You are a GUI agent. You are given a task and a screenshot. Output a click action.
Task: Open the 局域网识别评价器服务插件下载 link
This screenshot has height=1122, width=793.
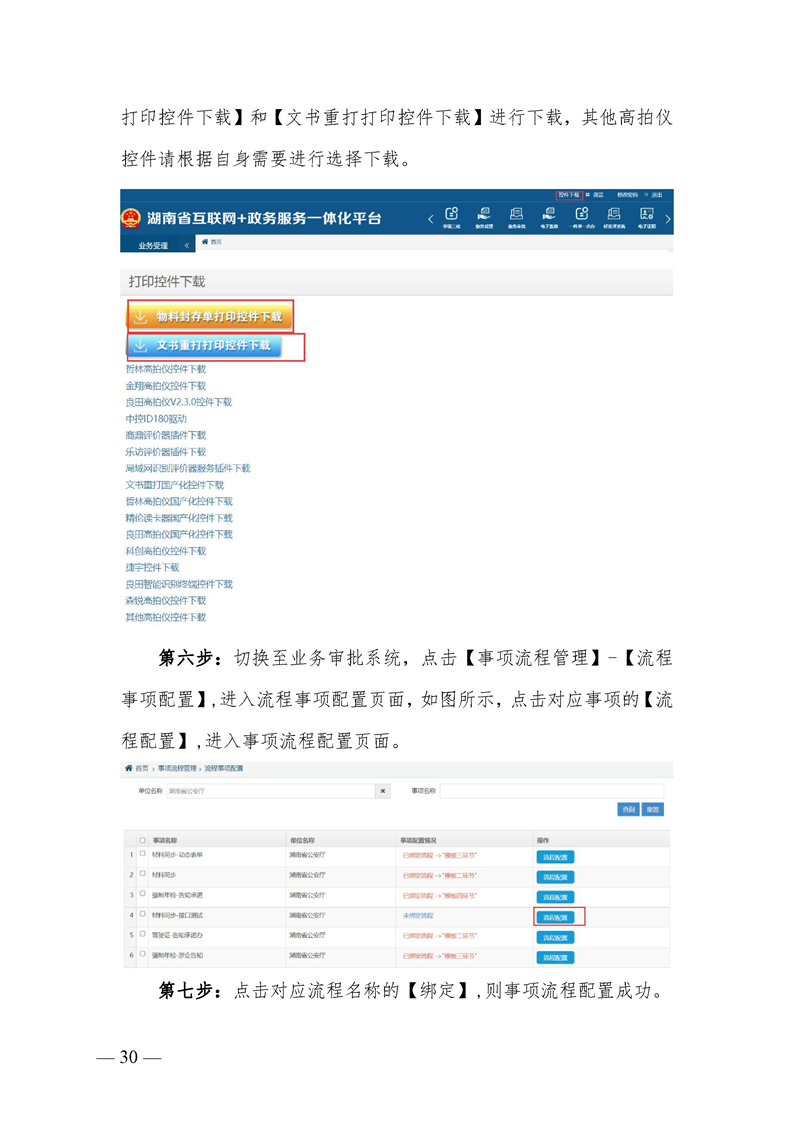[188, 468]
